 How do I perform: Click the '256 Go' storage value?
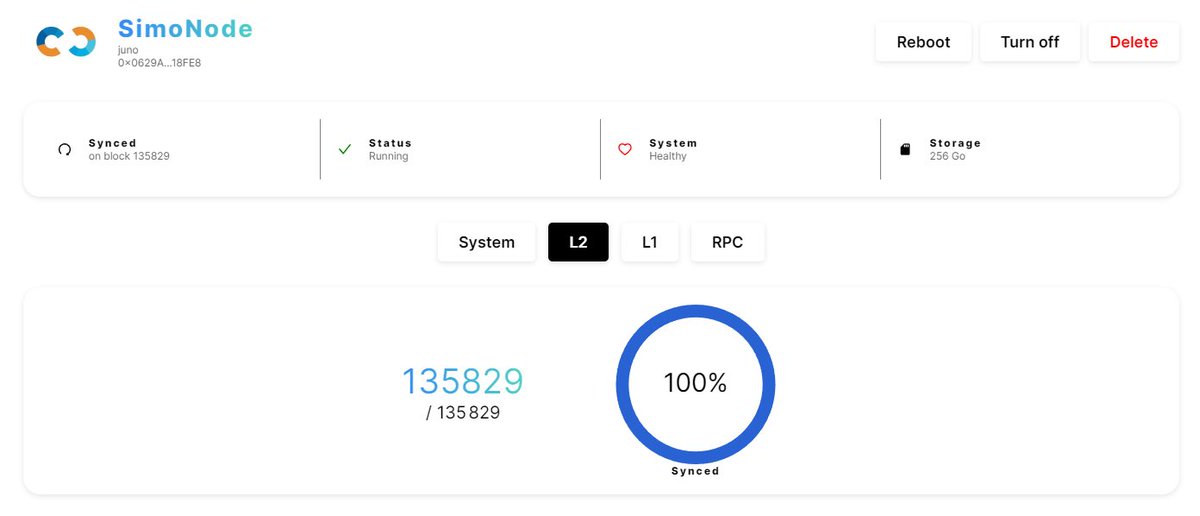coord(947,157)
